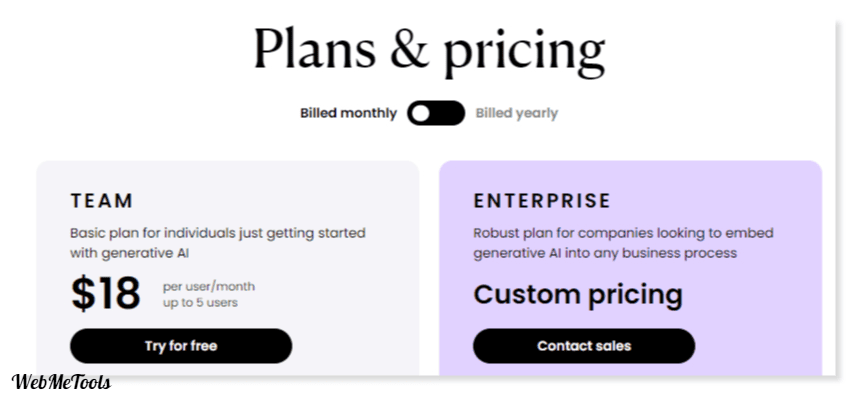Choose the Billed yearly option

tap(517, 113)
